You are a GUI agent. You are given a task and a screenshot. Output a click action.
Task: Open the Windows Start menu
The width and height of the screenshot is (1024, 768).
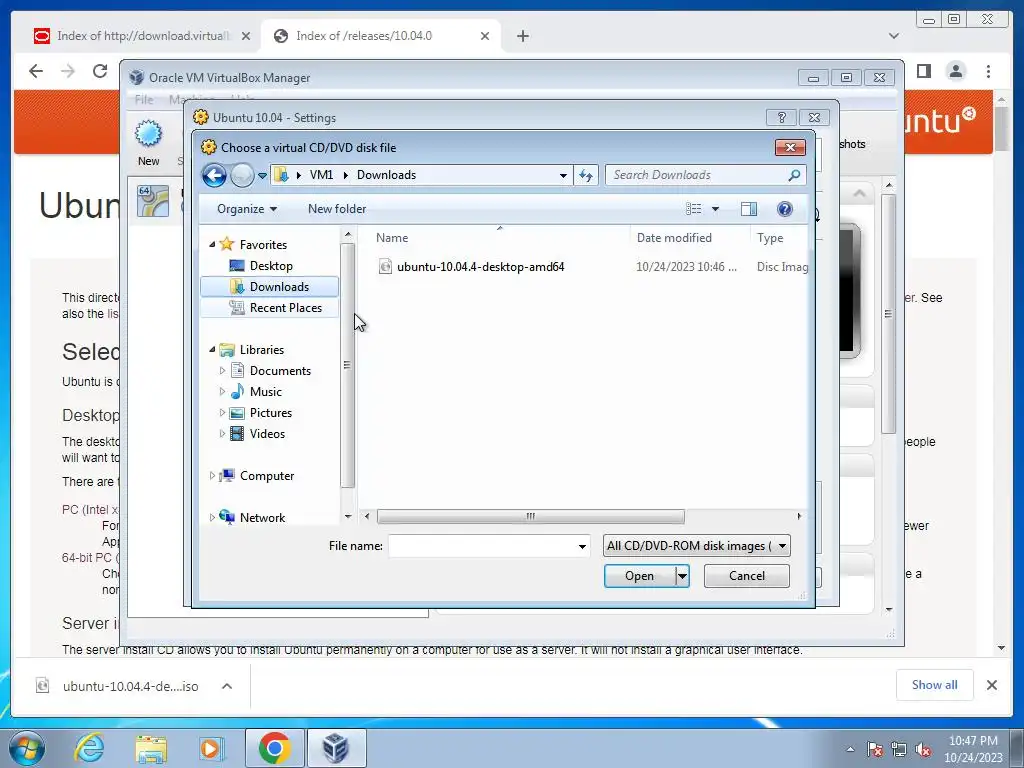point(27,748)
